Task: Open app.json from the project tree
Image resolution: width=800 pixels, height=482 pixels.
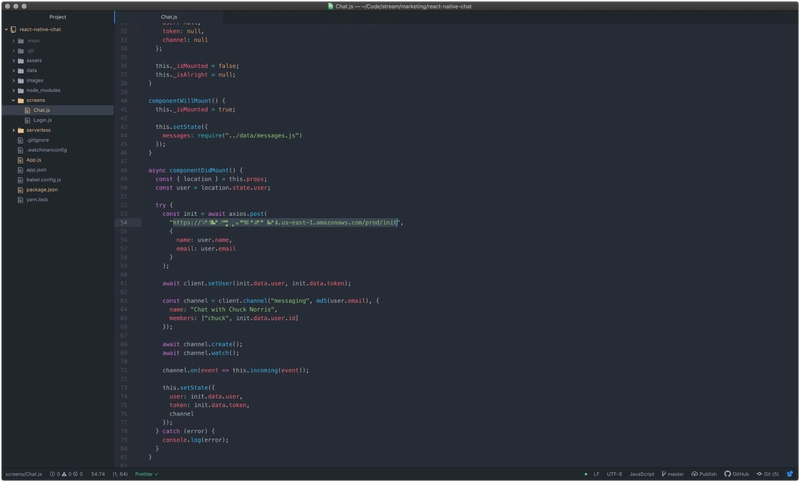Action: [x=36, y=170]
